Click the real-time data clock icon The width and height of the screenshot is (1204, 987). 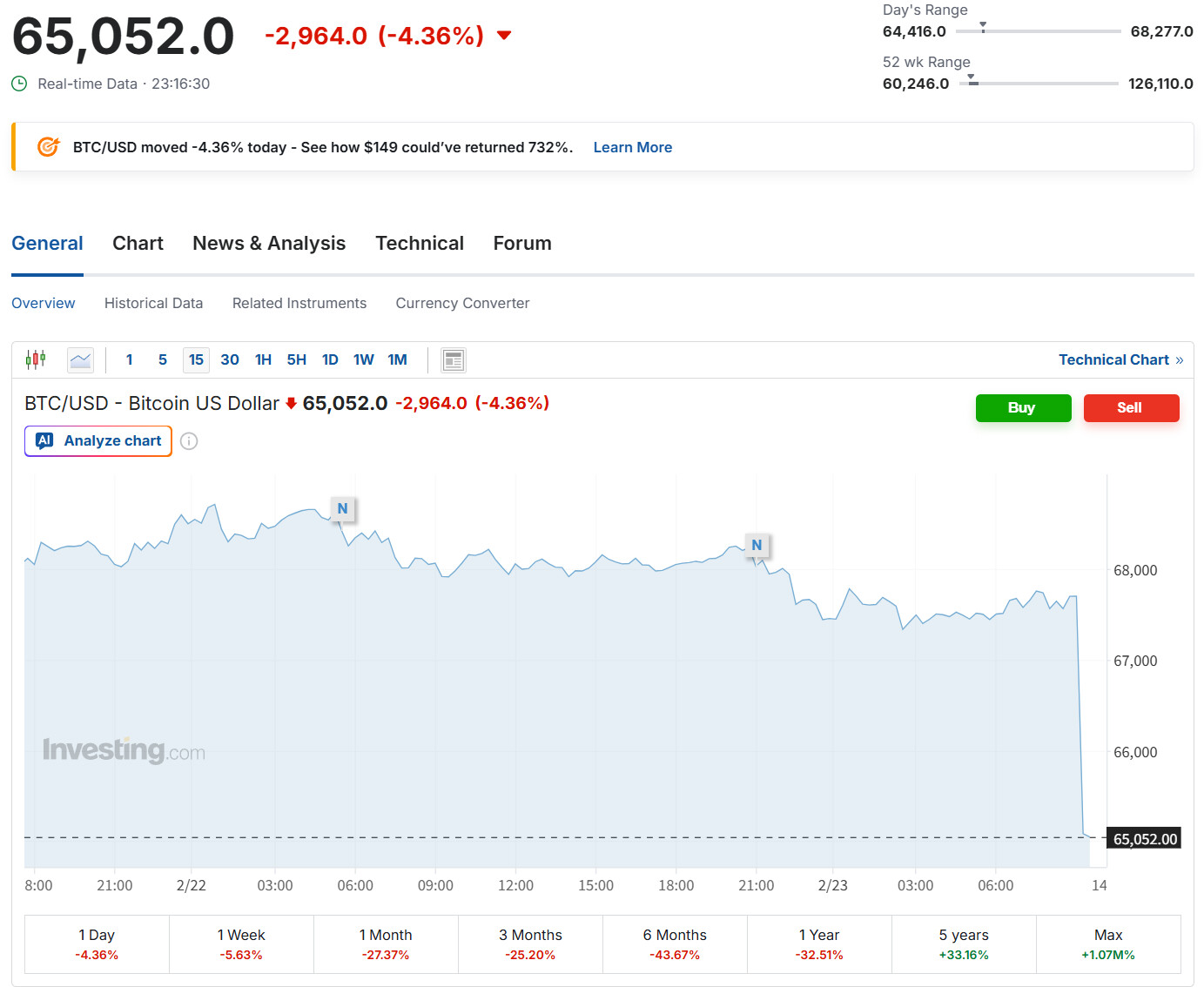click(19, 84)
